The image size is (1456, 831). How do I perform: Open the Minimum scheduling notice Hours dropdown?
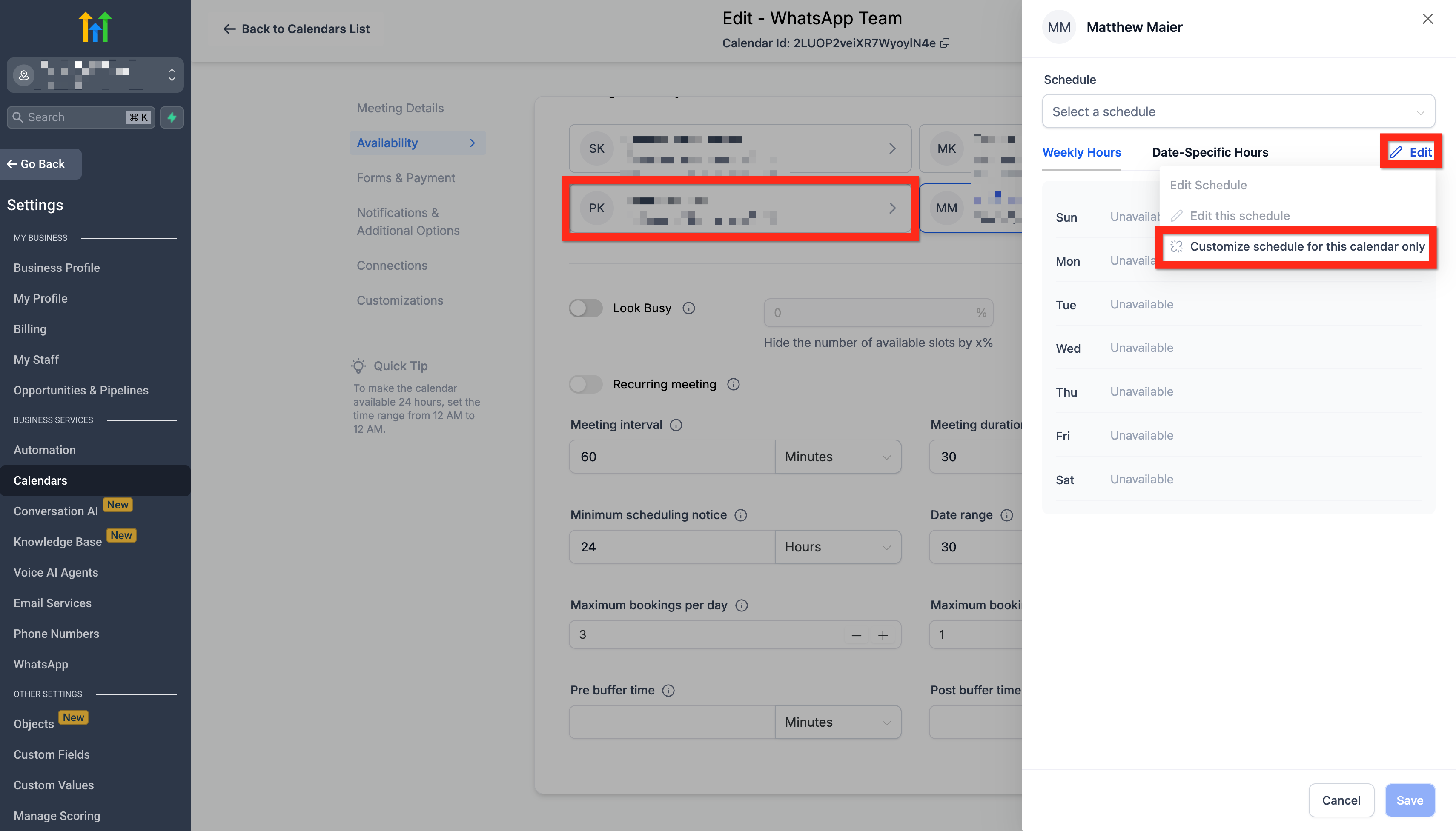[x=837, y=547]
